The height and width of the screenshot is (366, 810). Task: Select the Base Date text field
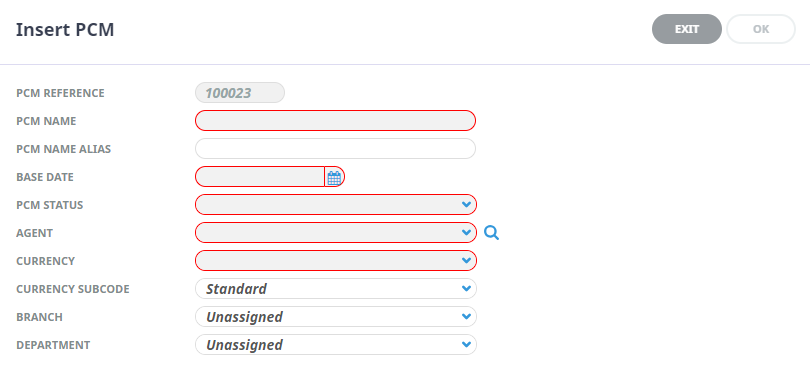(x=260, y=177)
